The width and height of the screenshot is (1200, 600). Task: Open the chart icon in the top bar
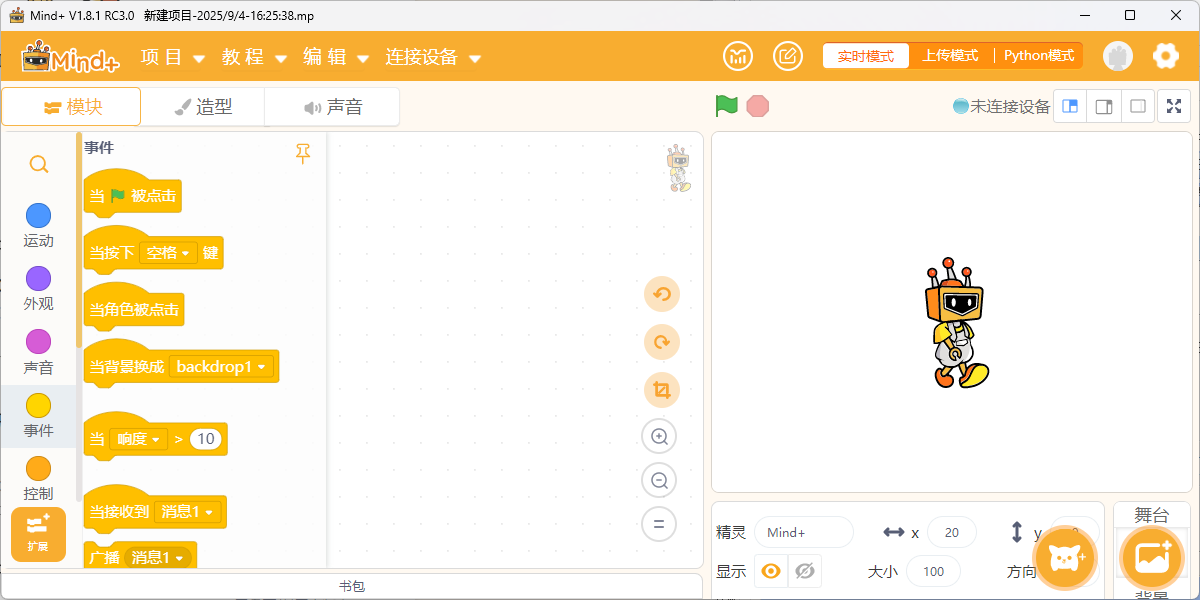738,56
